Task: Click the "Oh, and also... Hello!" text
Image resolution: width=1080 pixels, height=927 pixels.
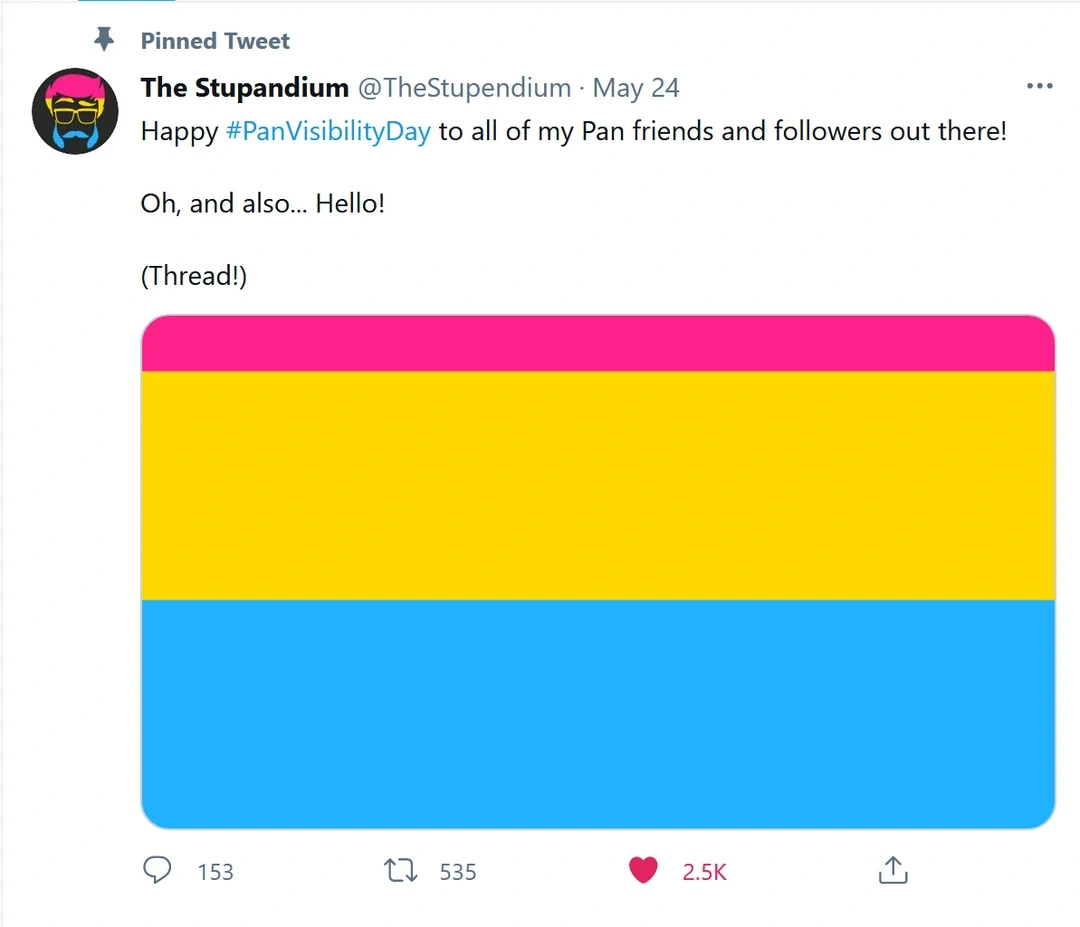Action: point(262,204)
